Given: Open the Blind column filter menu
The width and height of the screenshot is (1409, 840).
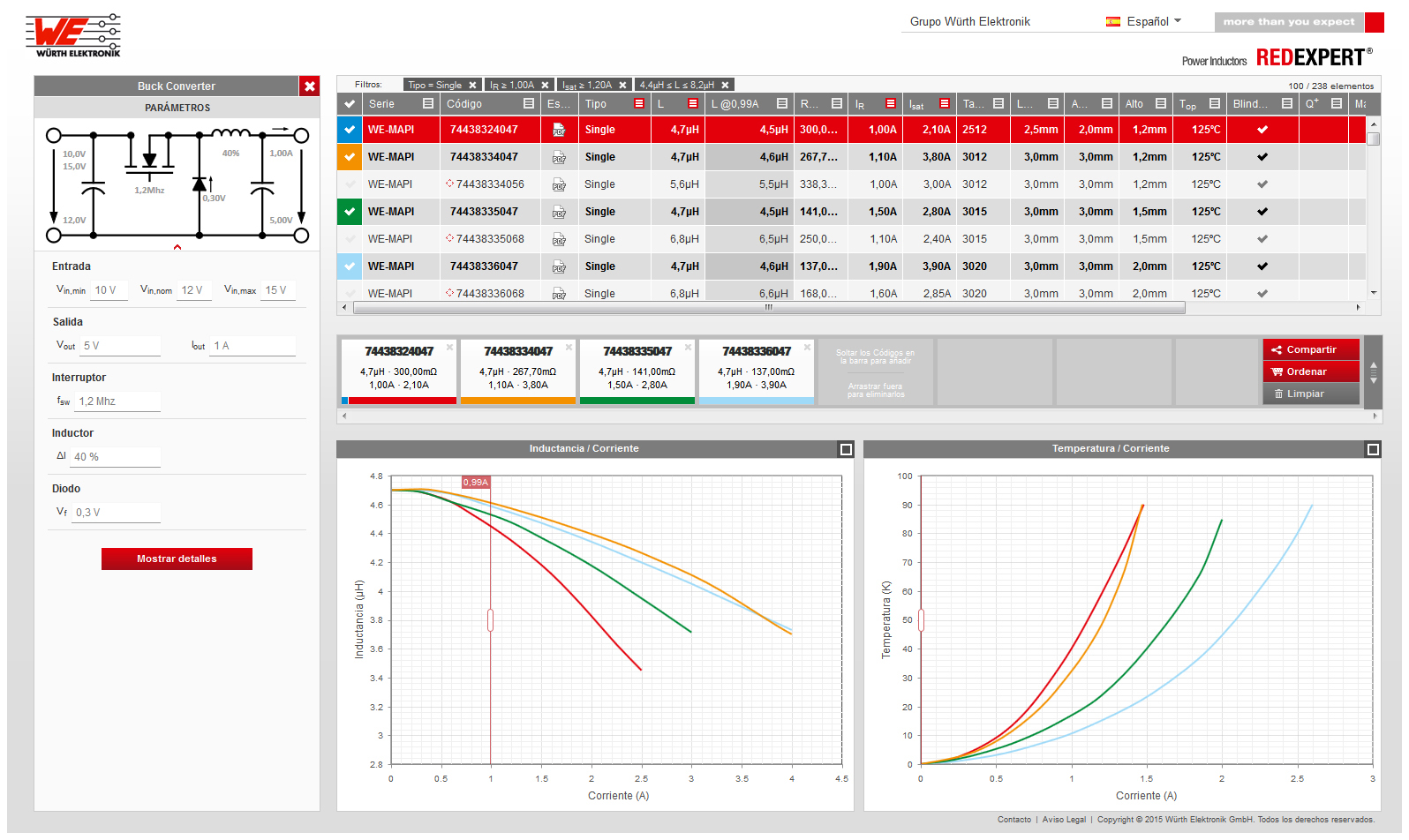Looking at the screenshot, I should [x=1287, y=104].
